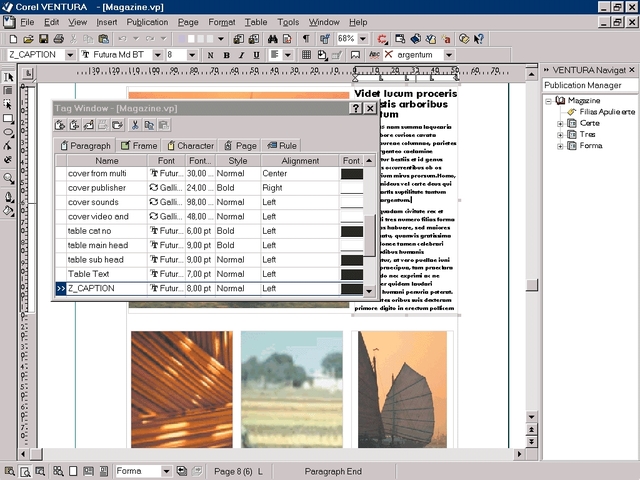
Task: Toggle the show paragraph marks icon
Action: coord(306,39)
